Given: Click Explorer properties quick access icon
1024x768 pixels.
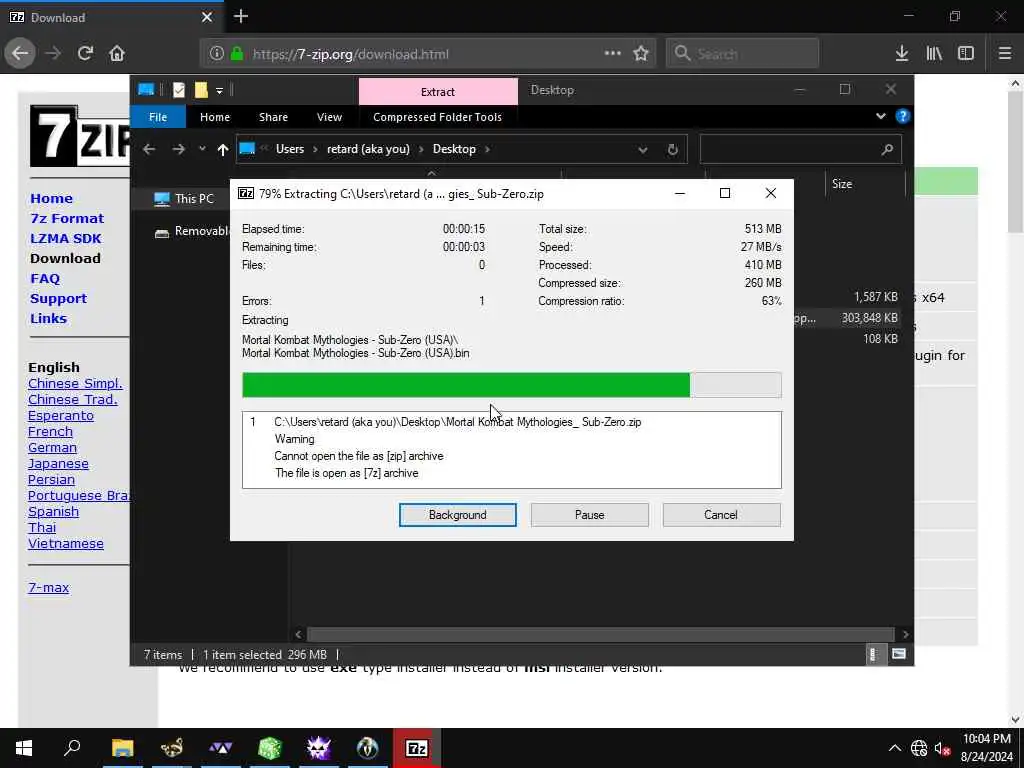Looking at the screenshot, I should (179, 90).
